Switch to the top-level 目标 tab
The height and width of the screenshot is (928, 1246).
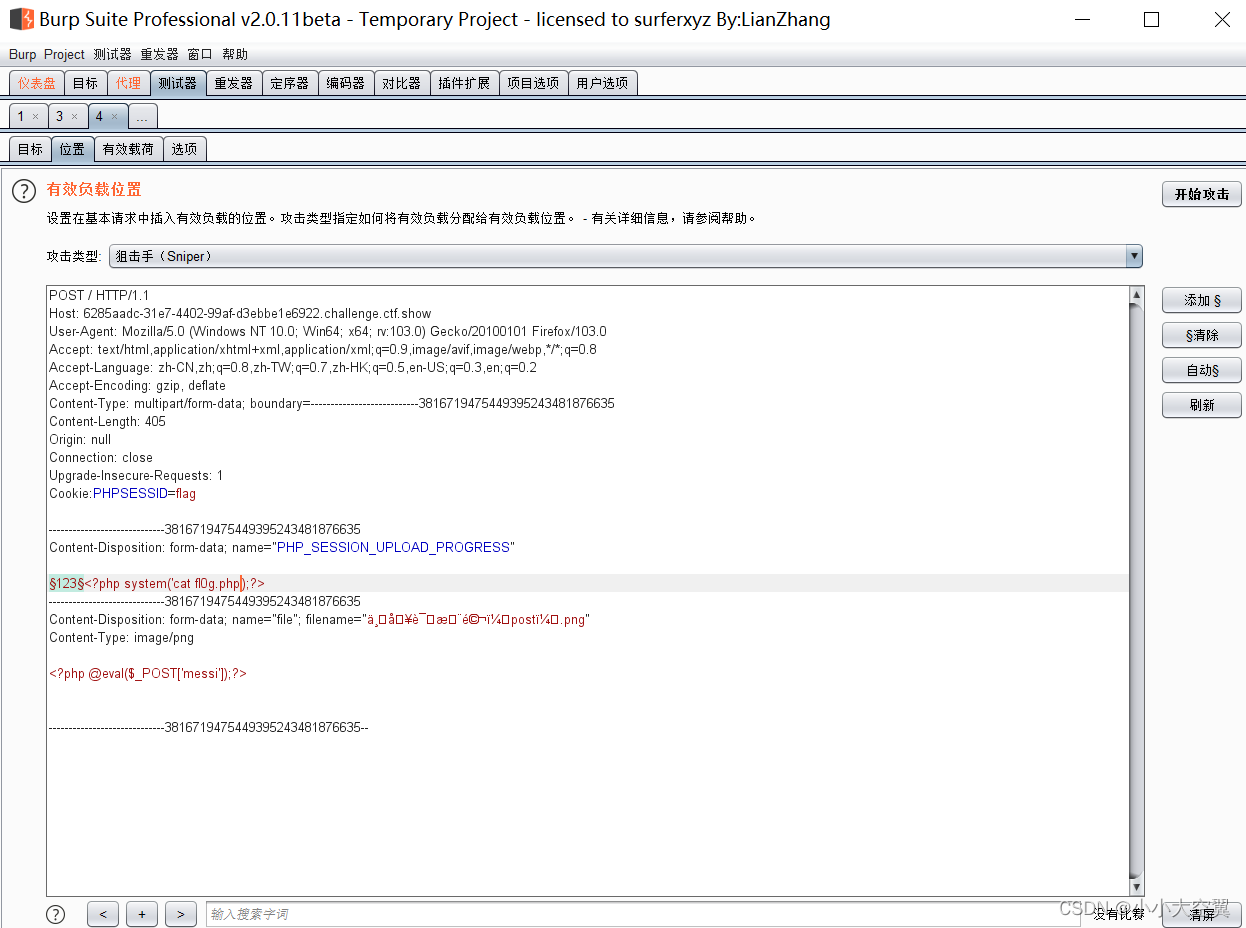85,83
